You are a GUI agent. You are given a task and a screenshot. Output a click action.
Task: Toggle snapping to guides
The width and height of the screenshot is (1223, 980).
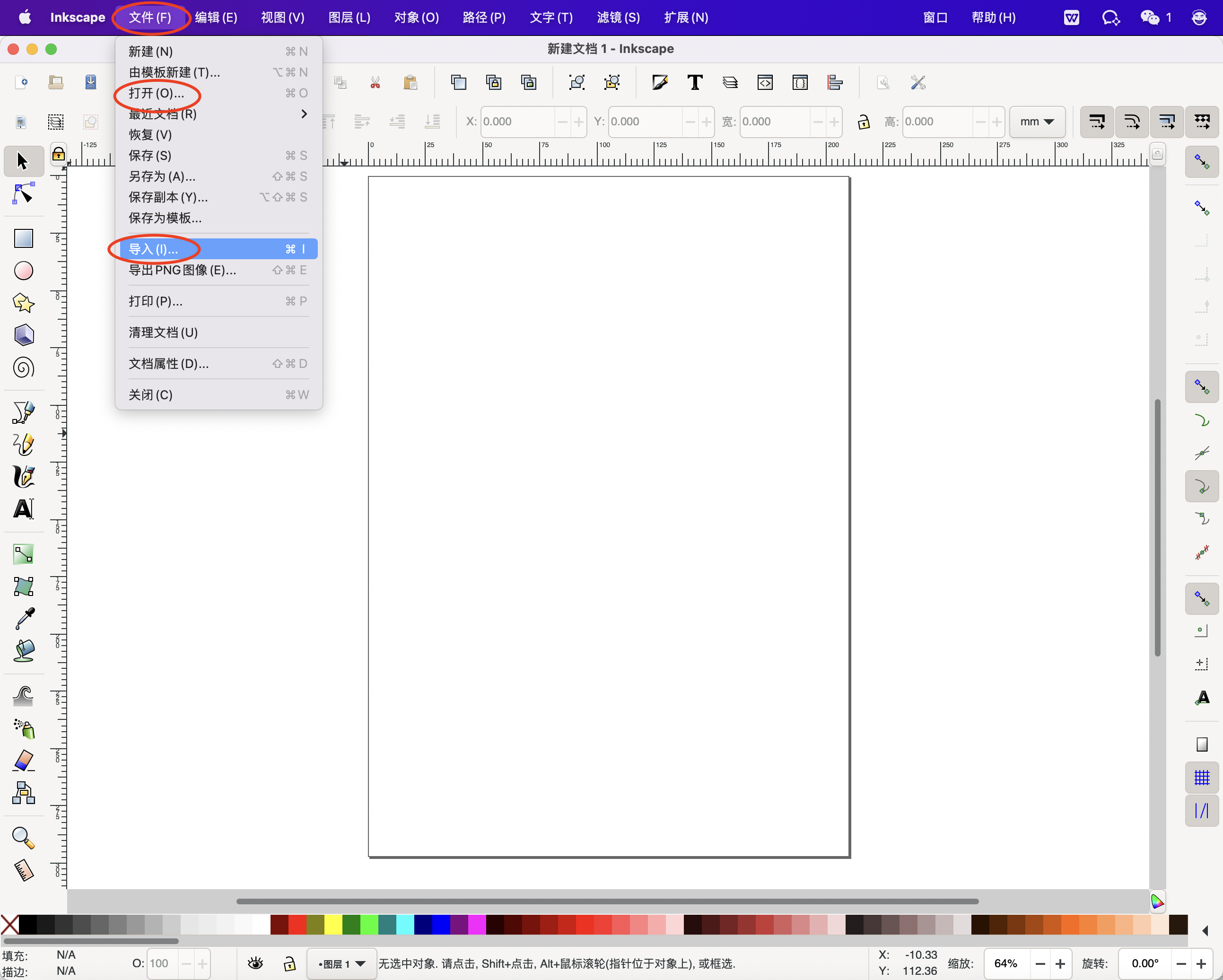click(x=1202, y=810)
